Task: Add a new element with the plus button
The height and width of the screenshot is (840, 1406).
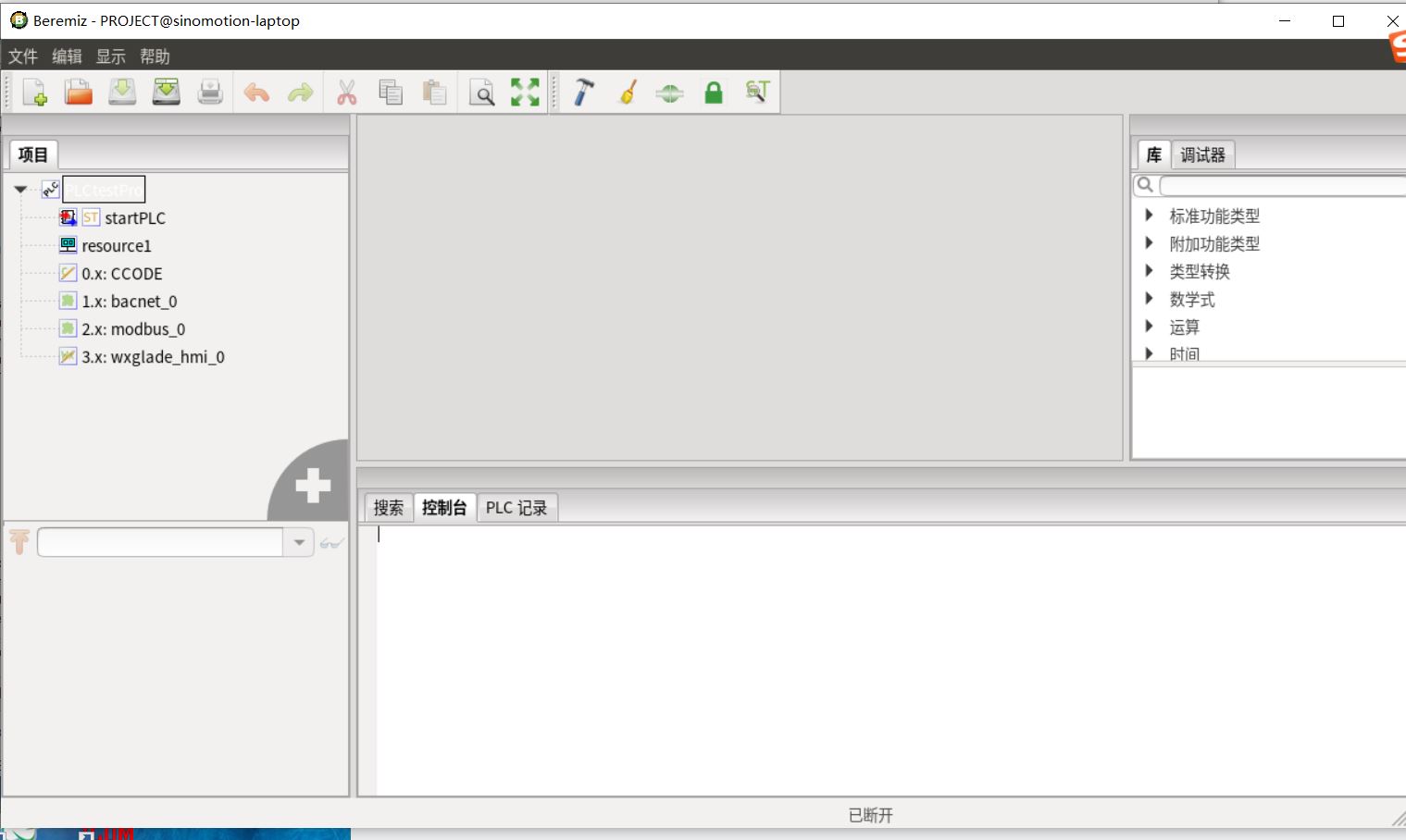Action: tap(311, 484)
